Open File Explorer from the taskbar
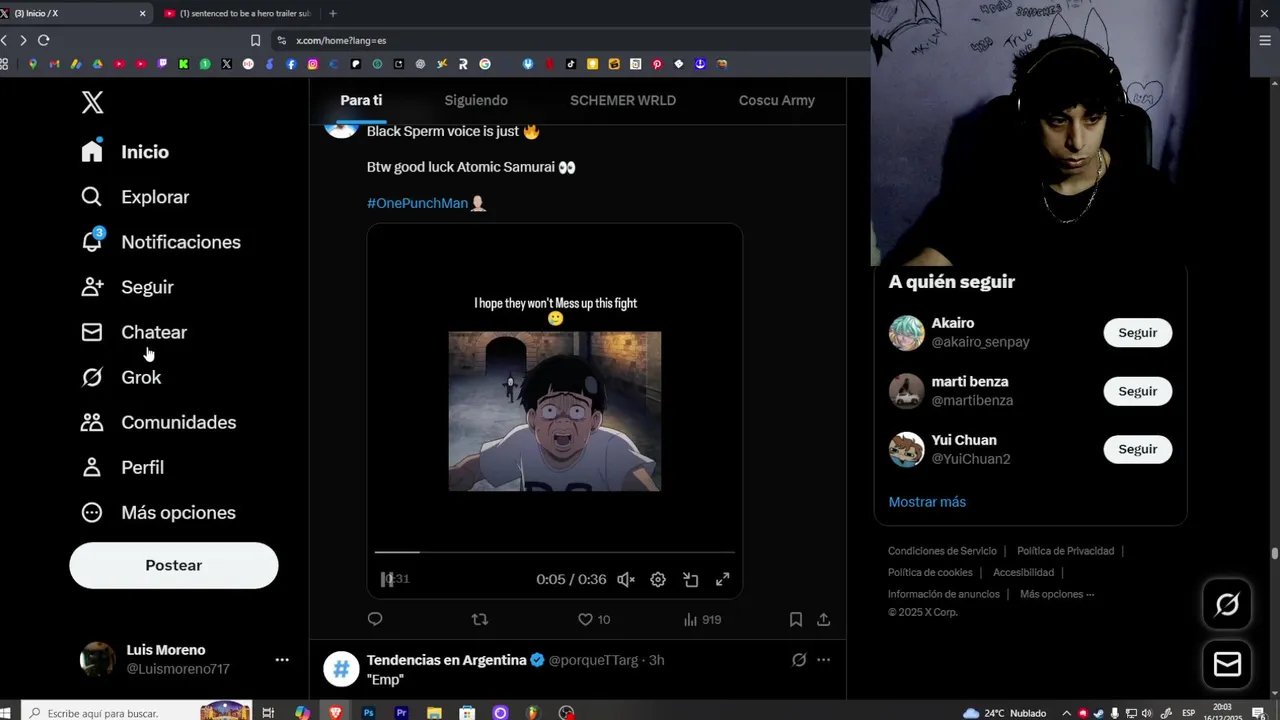Image resolution: width=1280 pixels, height=720 pixels. 434,713
